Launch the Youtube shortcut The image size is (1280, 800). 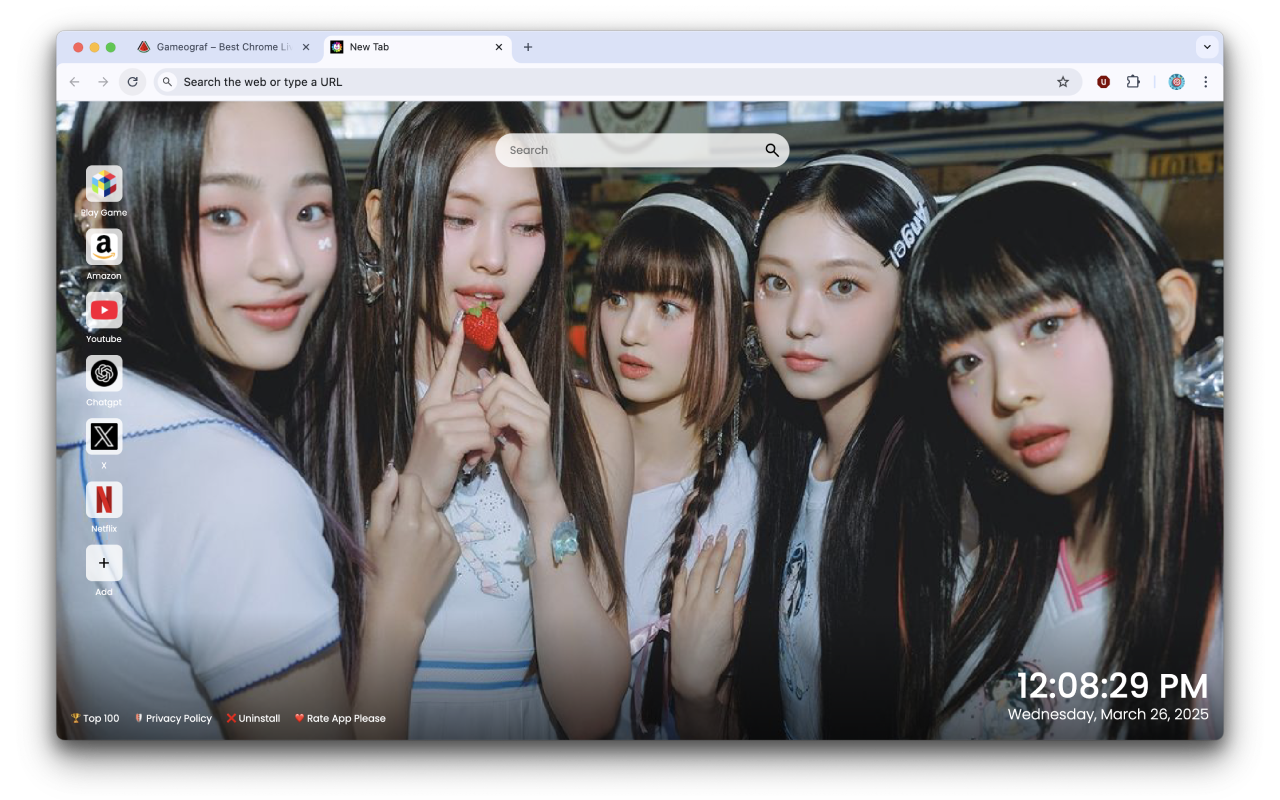pyautogui.click(x=104, y=310)
